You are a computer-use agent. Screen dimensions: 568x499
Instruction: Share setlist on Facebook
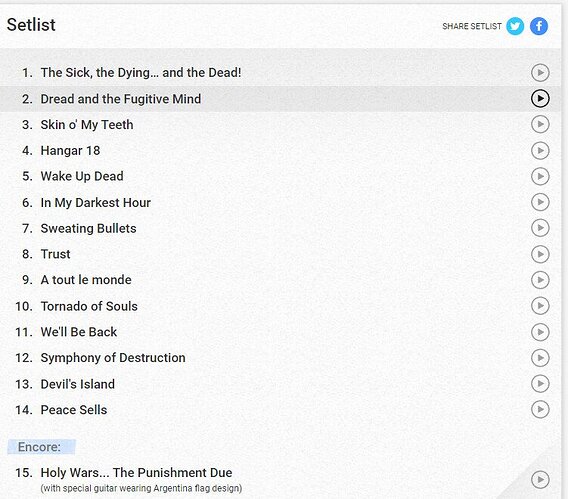tap(539, 26)
